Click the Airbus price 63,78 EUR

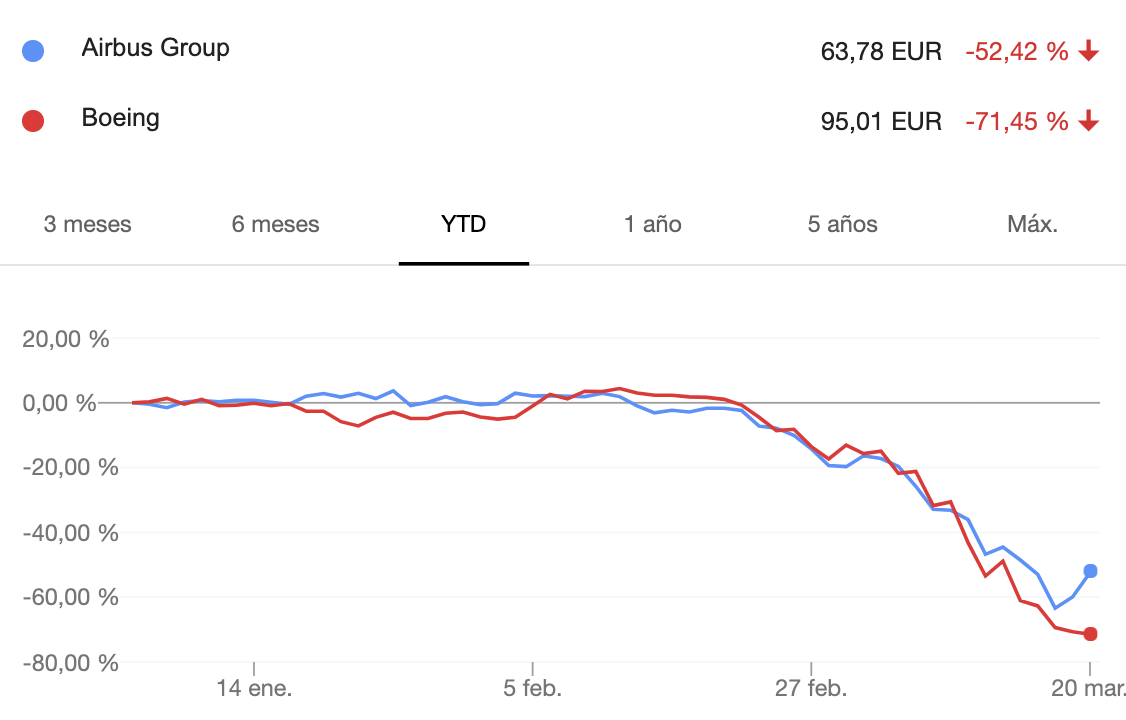tap(880, 52)
